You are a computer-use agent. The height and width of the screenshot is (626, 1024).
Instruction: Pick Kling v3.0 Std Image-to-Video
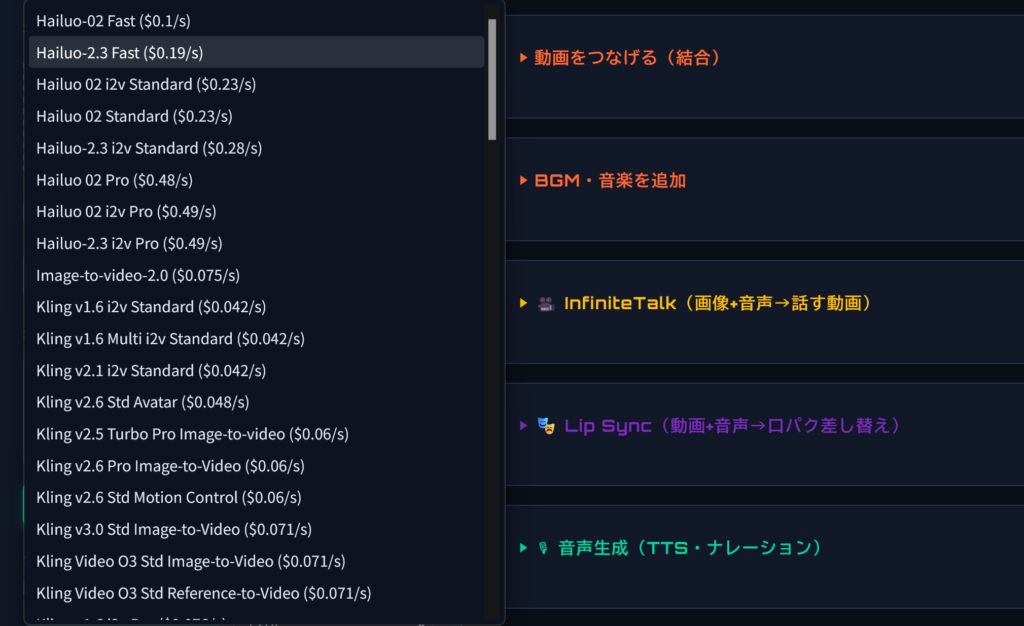click(174, 529)
